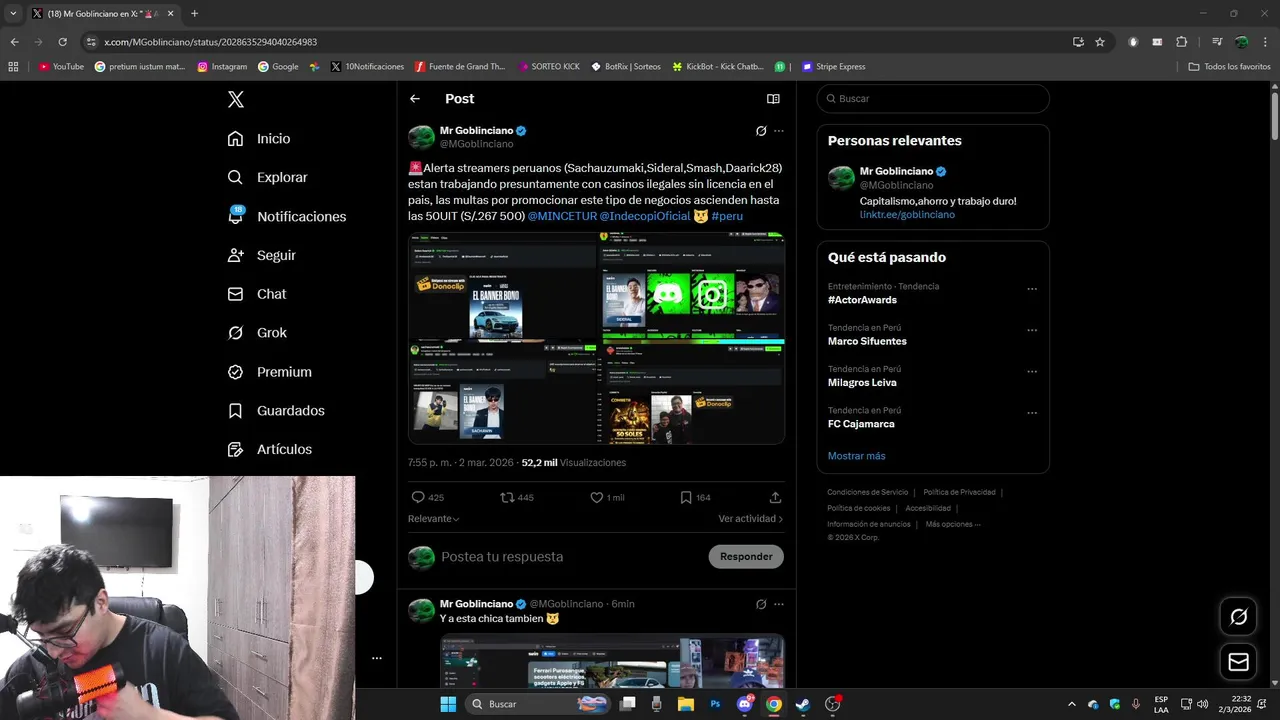Open the Marco Sifuentes trend
1280x720 pixels.
point(867,341)
